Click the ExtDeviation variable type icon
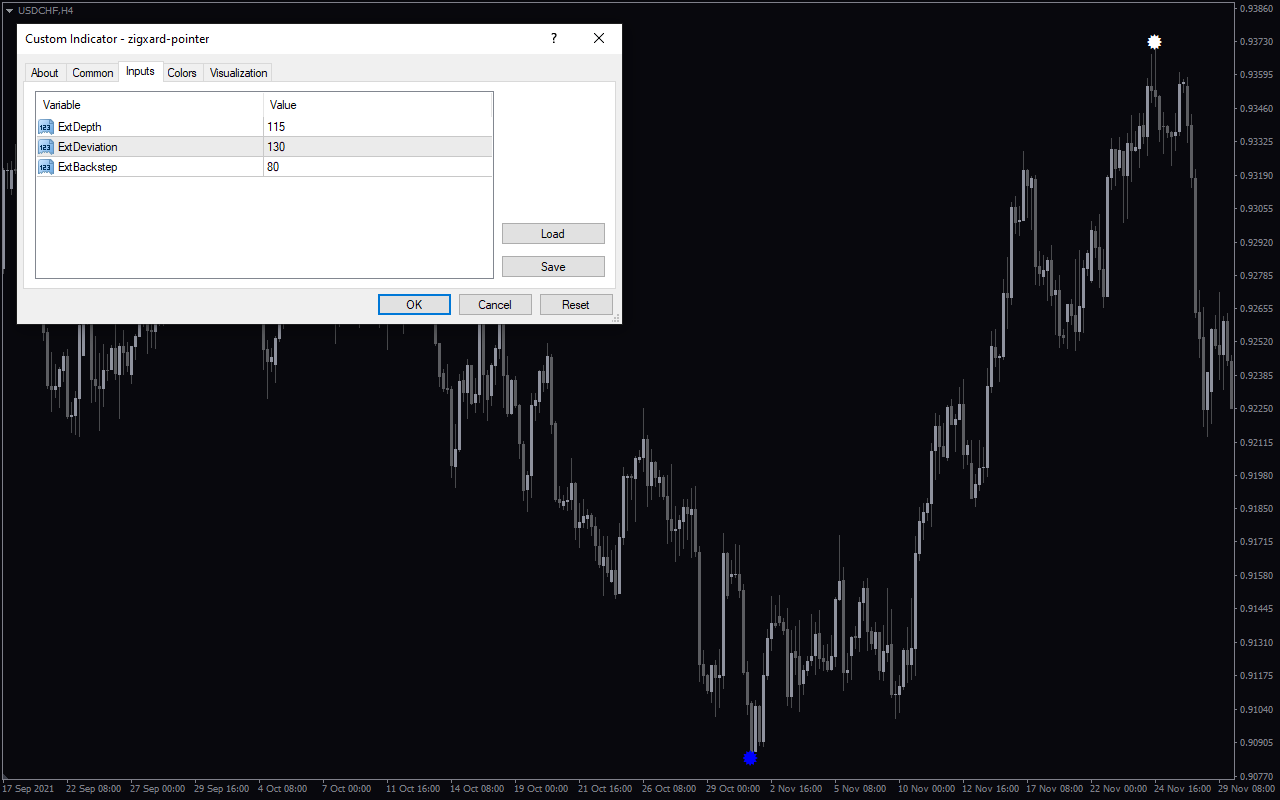Viewport: 1280px width, 800px height. pos(46,147)
